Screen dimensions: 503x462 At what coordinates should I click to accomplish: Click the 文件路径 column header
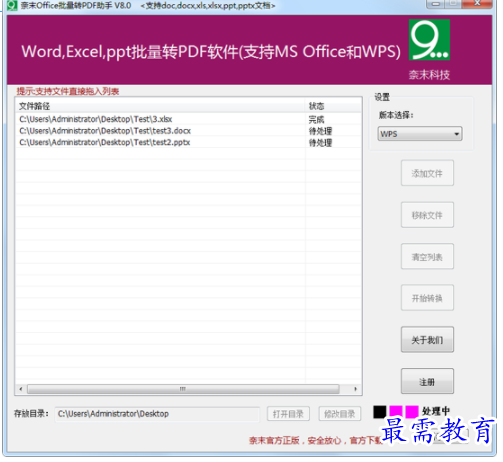pyautogui.click(x=161, y=106)
